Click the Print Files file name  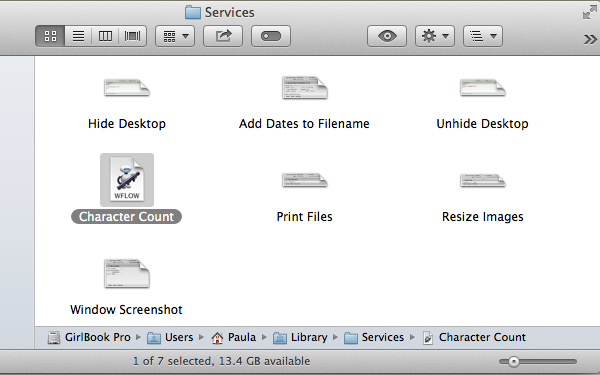click(x=304, y=217)
